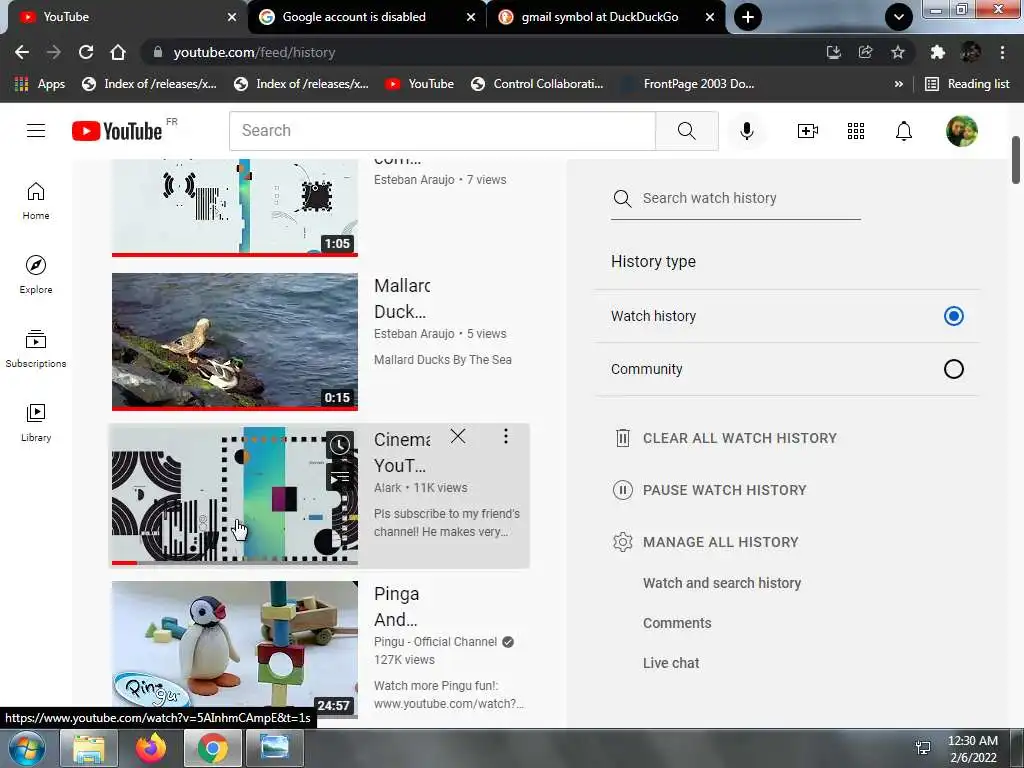1024x768 pixels.
Task: Open the Control Collaborati... bookmark
Action: tap(537, 84)
